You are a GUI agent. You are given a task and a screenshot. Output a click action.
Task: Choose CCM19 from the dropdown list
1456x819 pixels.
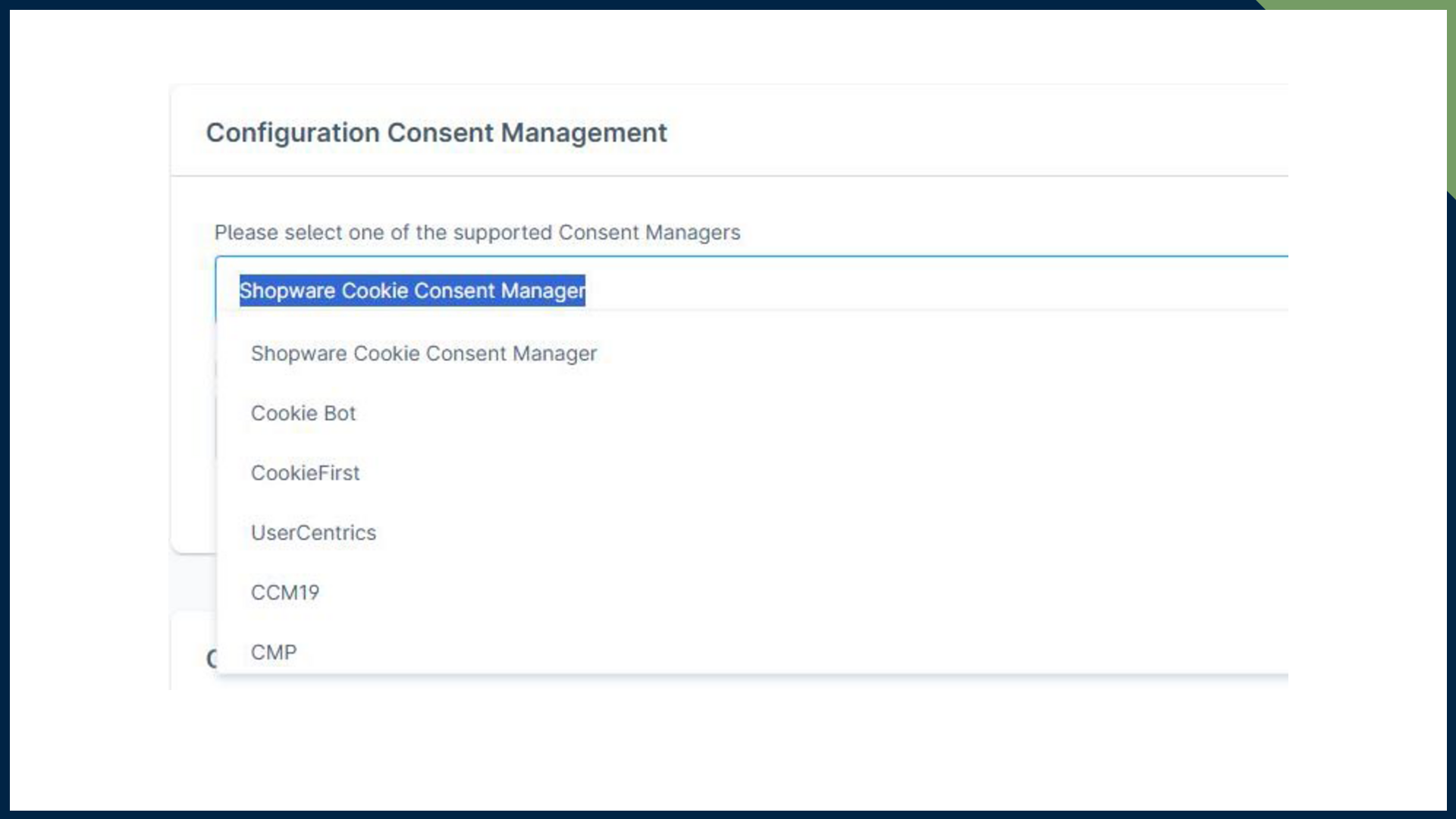285,592
